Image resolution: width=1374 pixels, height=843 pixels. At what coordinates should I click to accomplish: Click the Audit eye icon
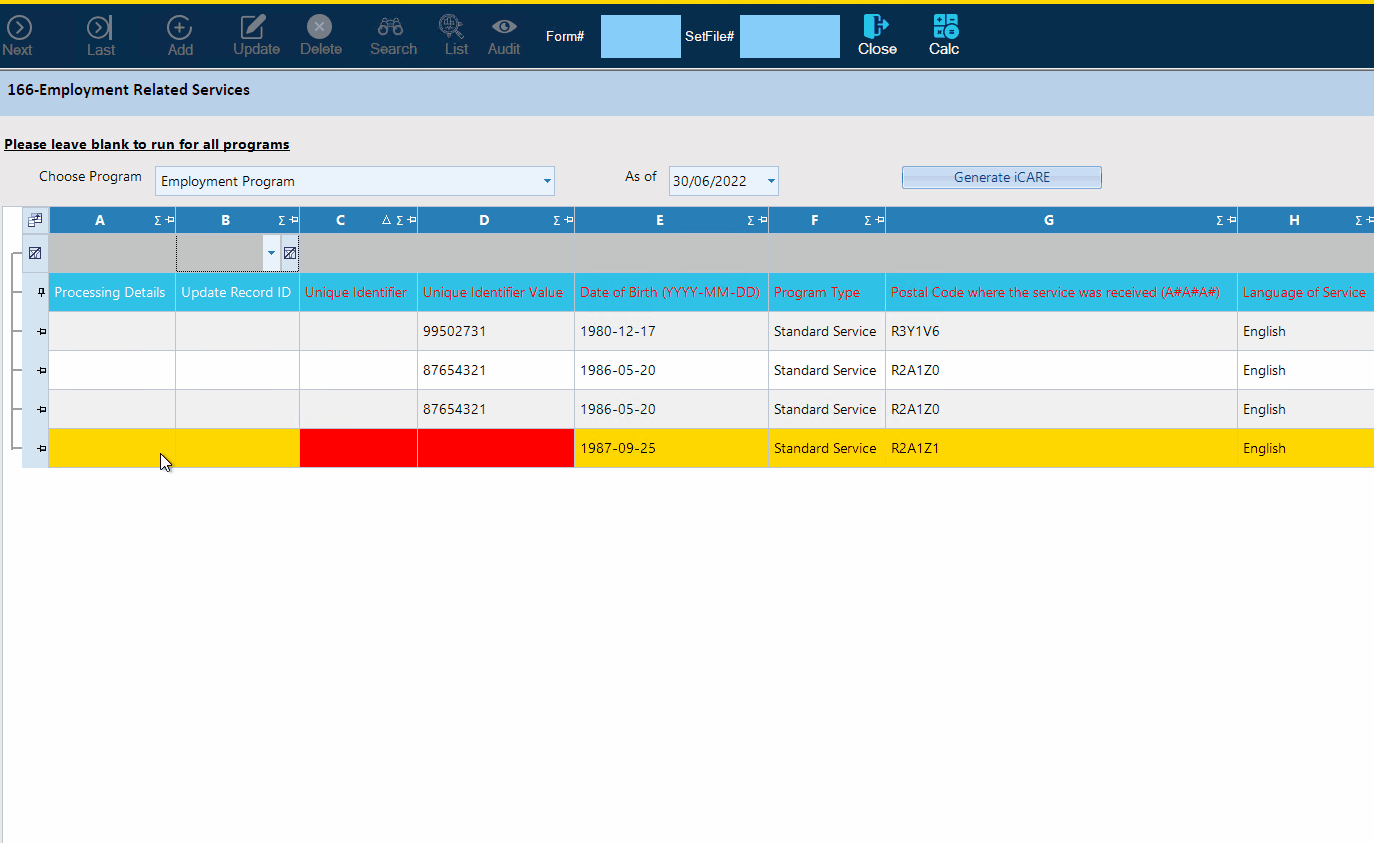504,27
